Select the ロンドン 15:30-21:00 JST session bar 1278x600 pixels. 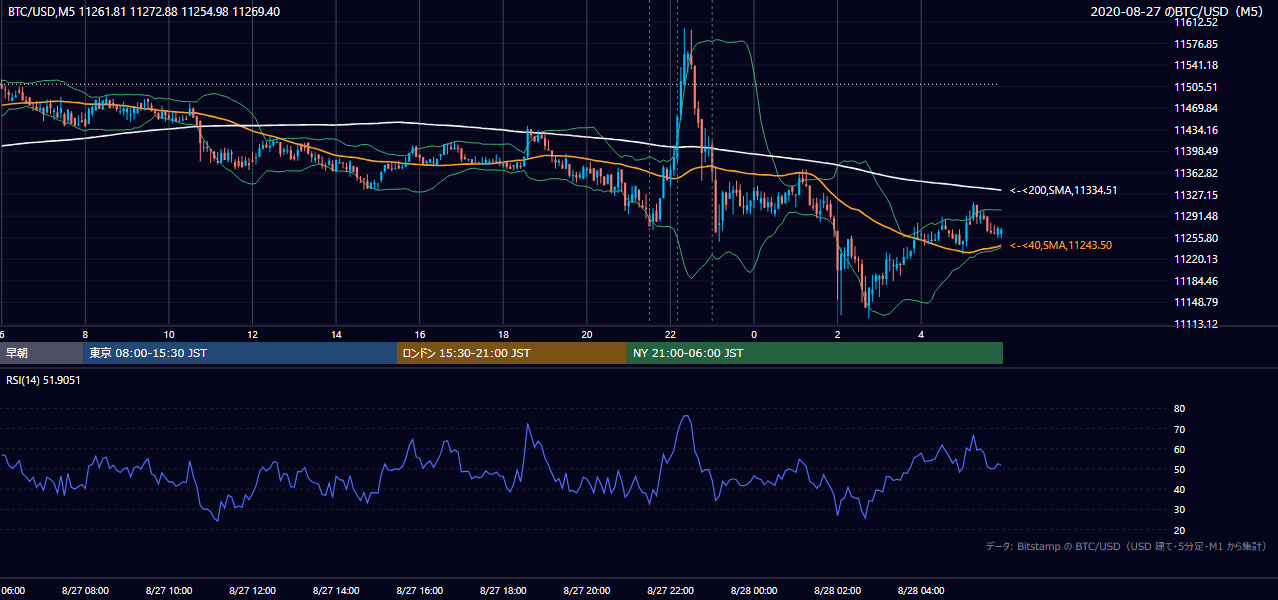[x=512, y=353]
